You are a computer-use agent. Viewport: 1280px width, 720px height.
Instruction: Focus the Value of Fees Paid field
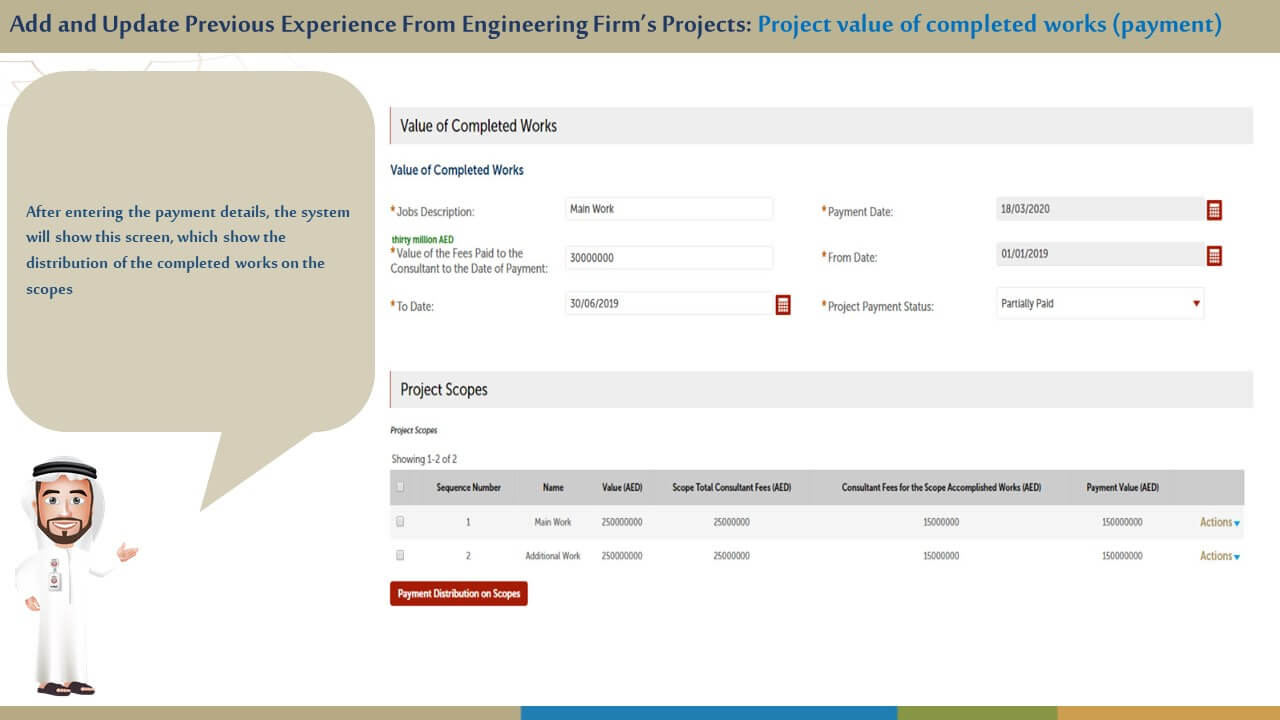[x=668, y=258]
